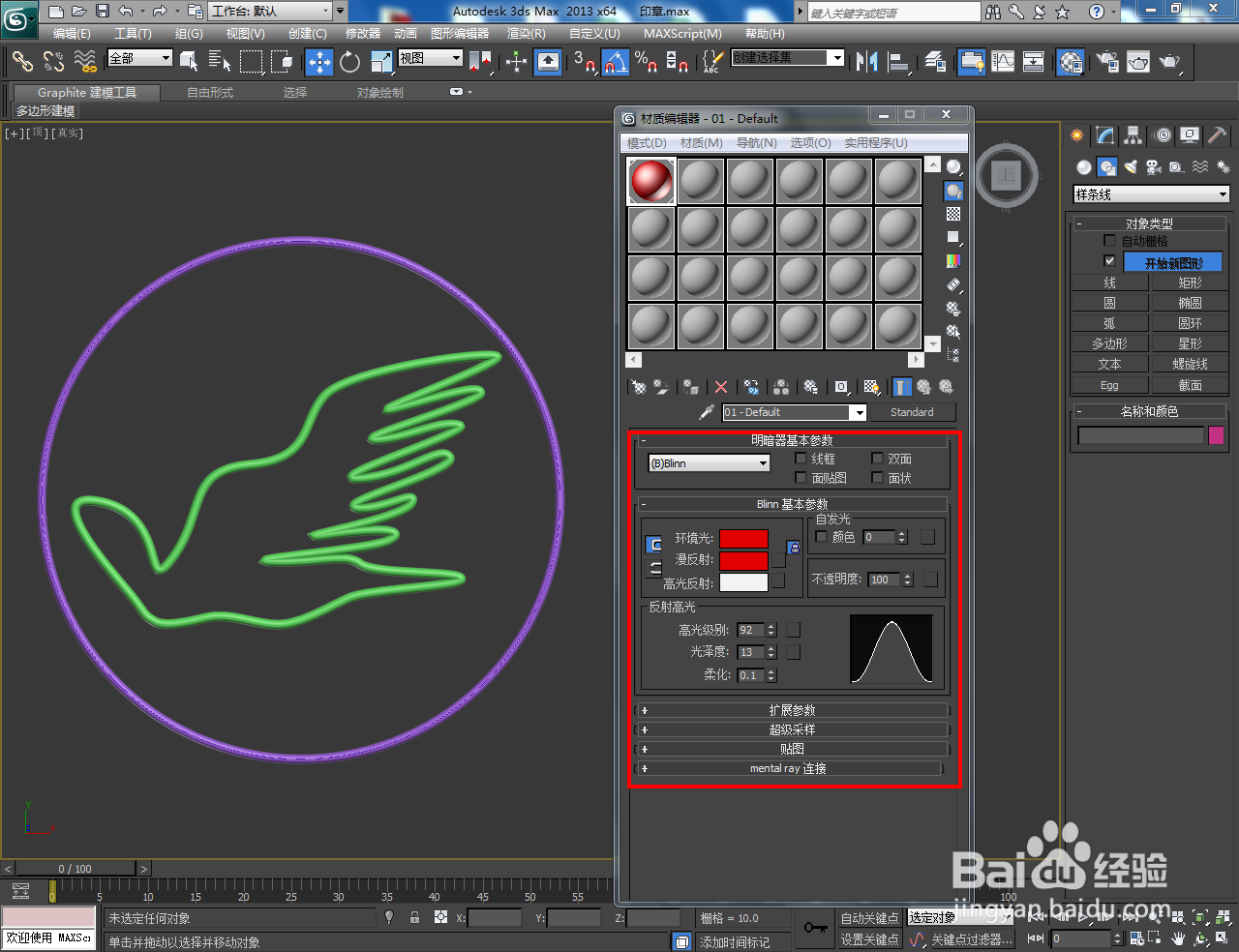Select the Cameras creation category
This screenshot has width=1239, height=952.
click(x=1154, y=166)
